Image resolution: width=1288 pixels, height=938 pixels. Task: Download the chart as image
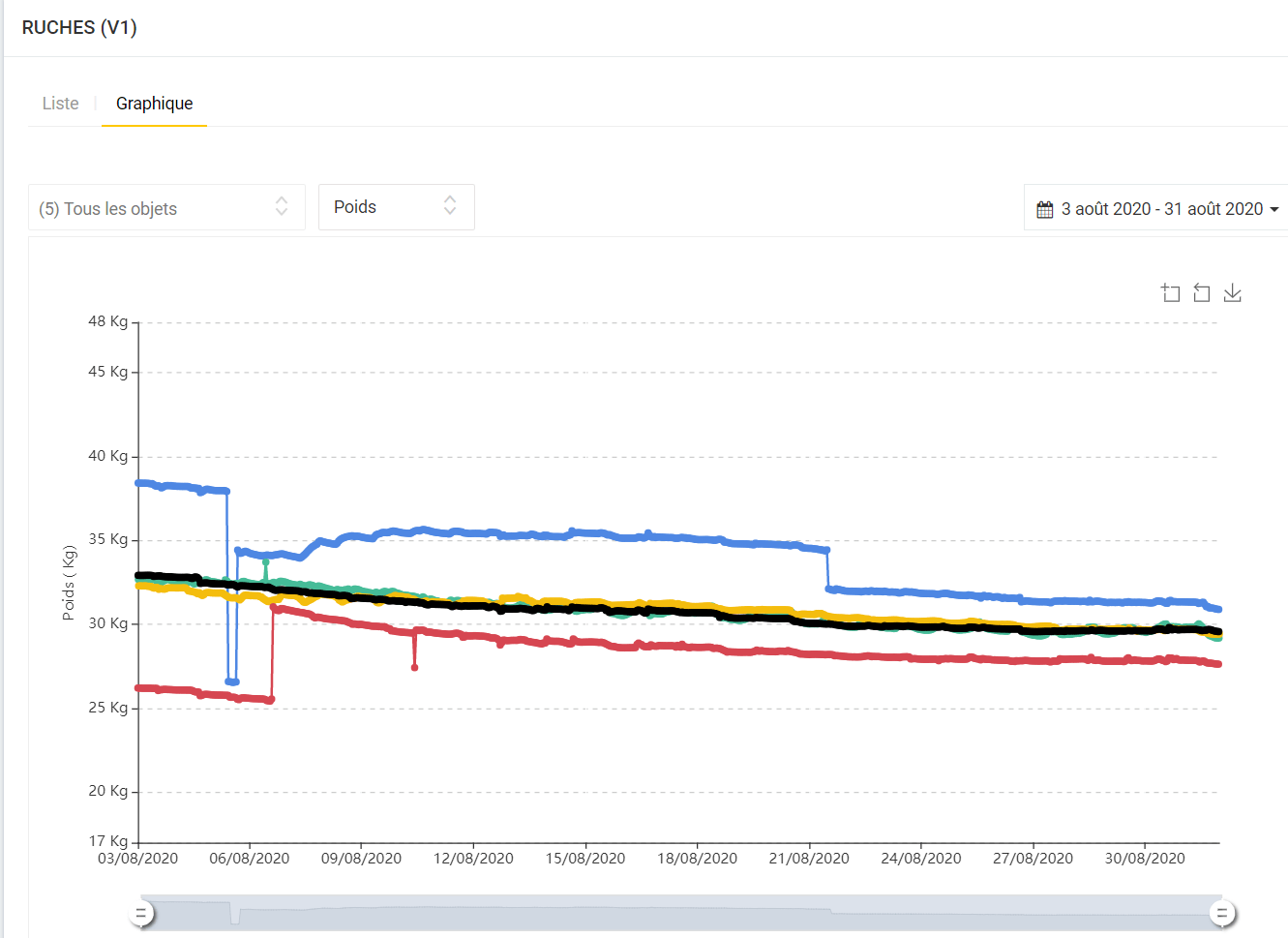point(1233,292)
